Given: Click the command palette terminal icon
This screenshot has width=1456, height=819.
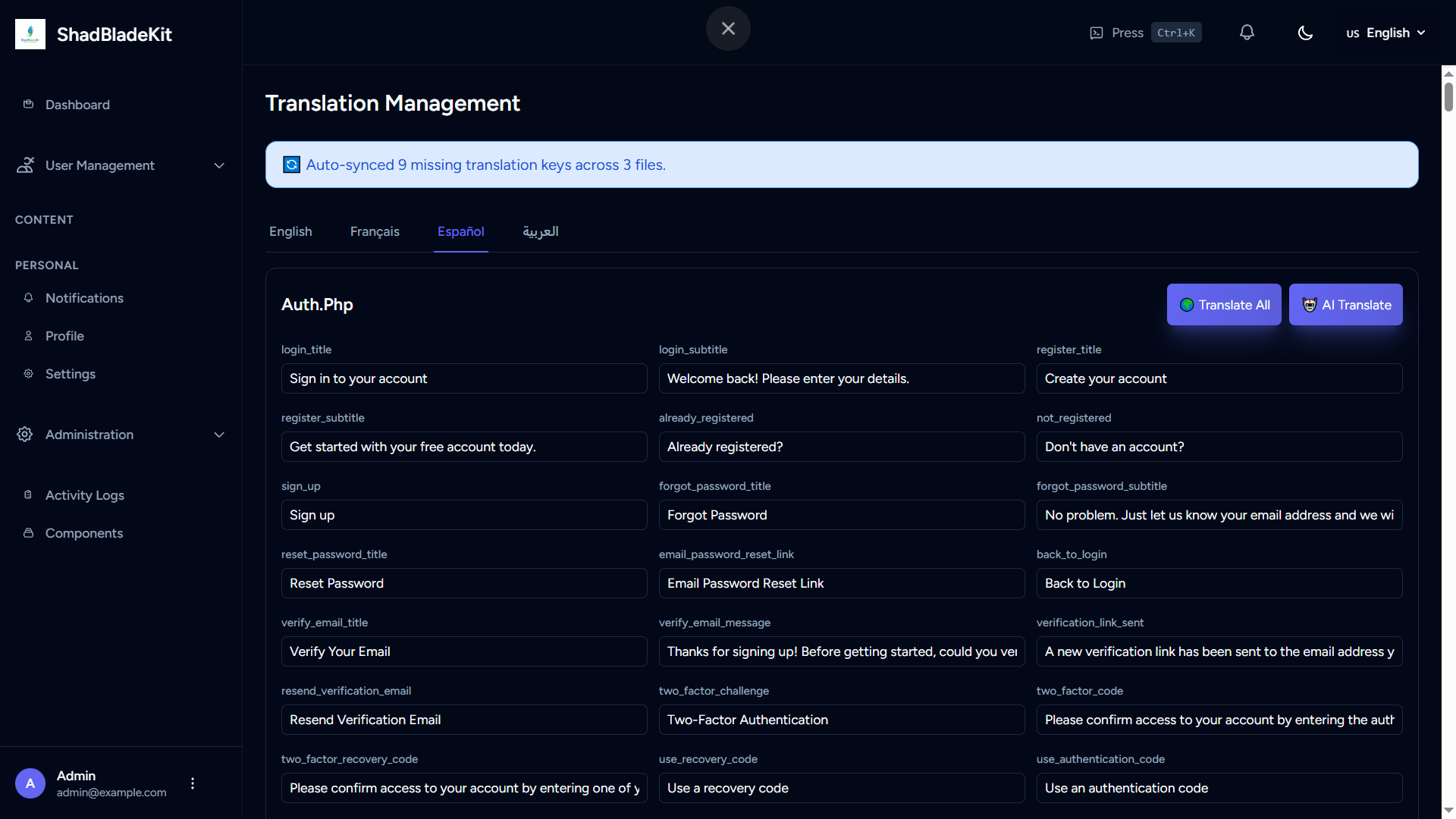Looking at the screenshot, I should pos(1097,33).
